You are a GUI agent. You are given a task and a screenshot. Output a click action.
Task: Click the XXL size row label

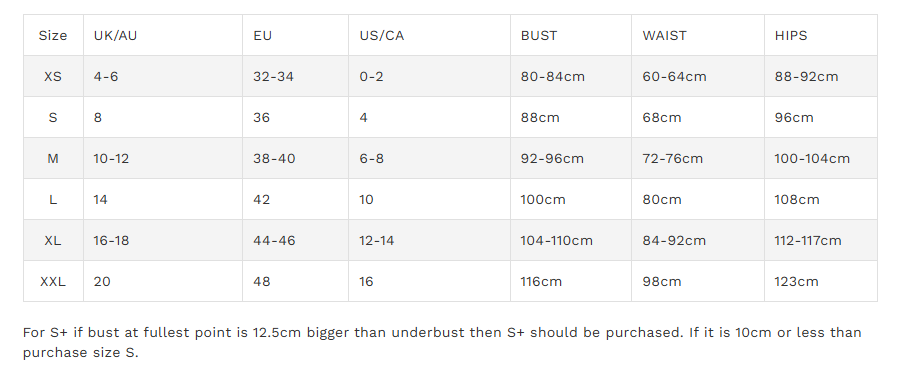point(53,281)
